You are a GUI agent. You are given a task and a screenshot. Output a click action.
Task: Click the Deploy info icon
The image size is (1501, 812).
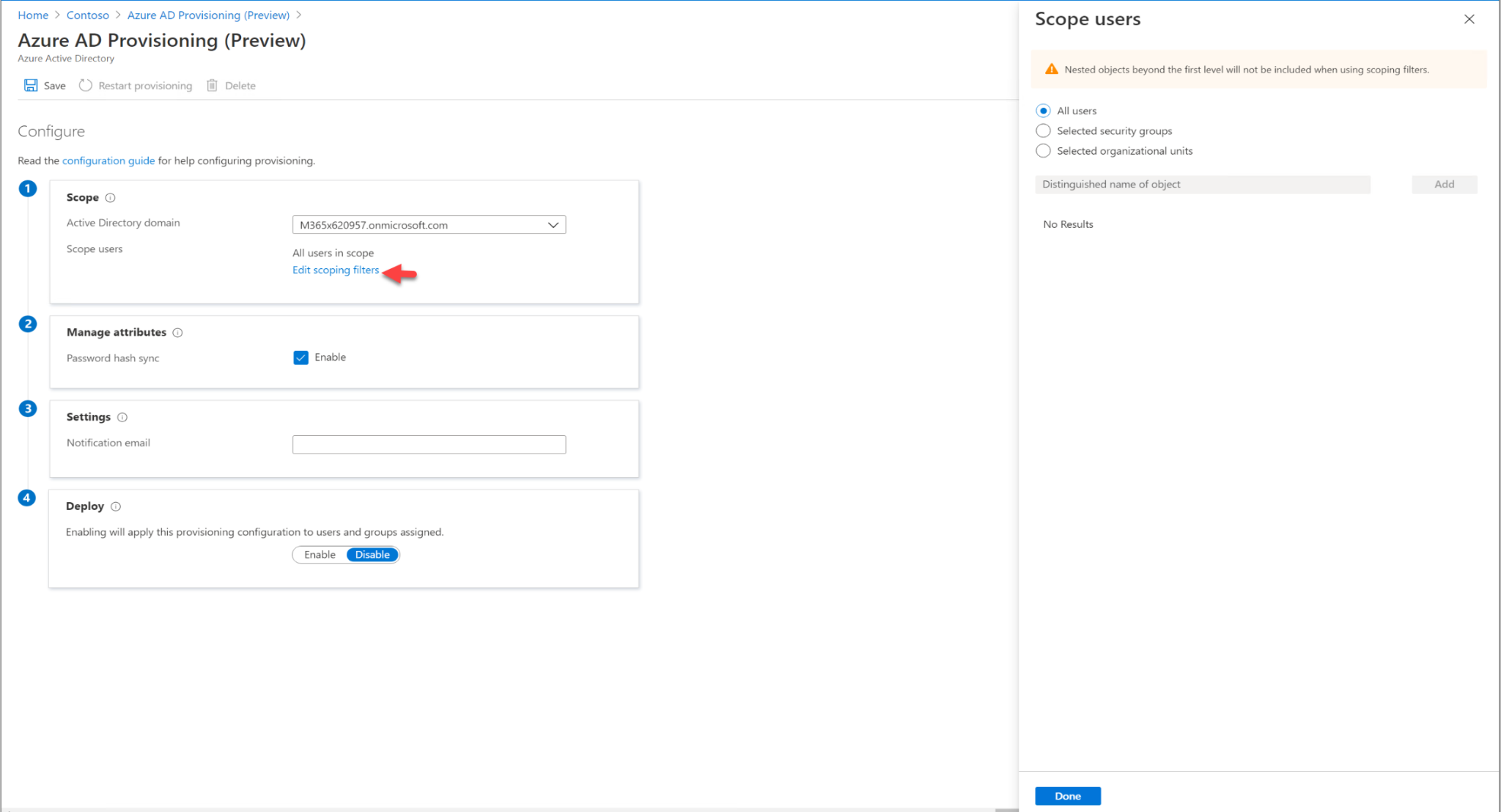tap(116, 506)
